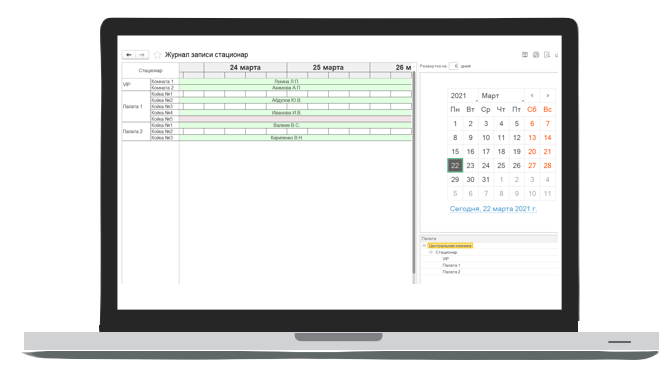Viewport: 667px width, 374px height.
Task: Select Saturday March 27 in the calendar
Action: coord(532,166)
